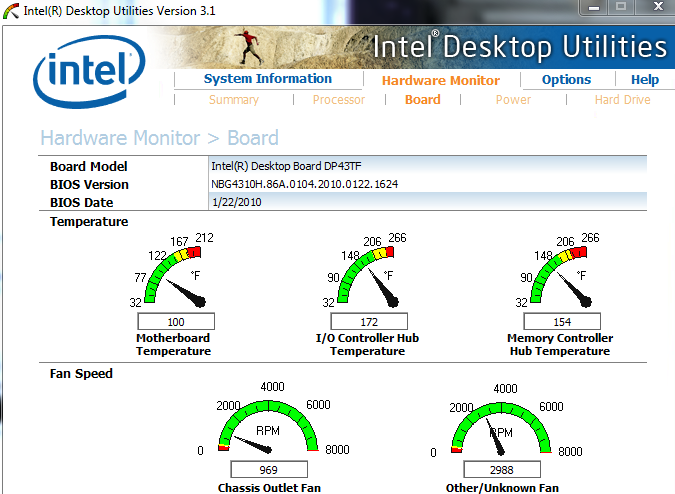Click the Motherboard Temperature label
The image size is (675, 494).
coord(173,344)
